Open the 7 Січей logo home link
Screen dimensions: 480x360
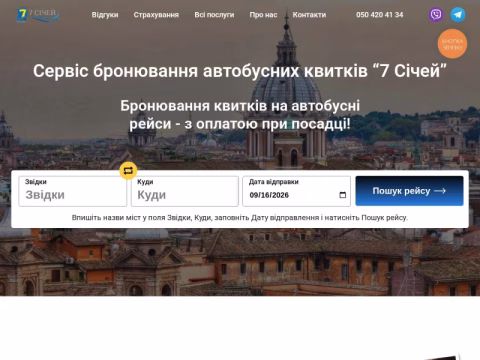pyautogui.click(x=38, y=15)
